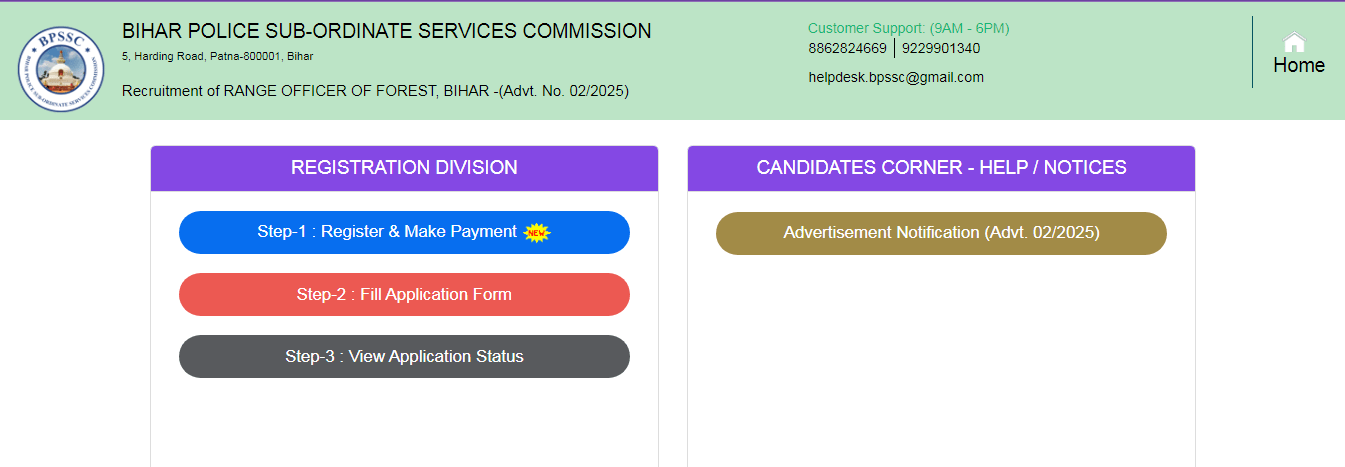1345x467 pixels.
Task: Click the helpdesk.bpssc@gmail.com email address
Action: [x=896, y=77]
